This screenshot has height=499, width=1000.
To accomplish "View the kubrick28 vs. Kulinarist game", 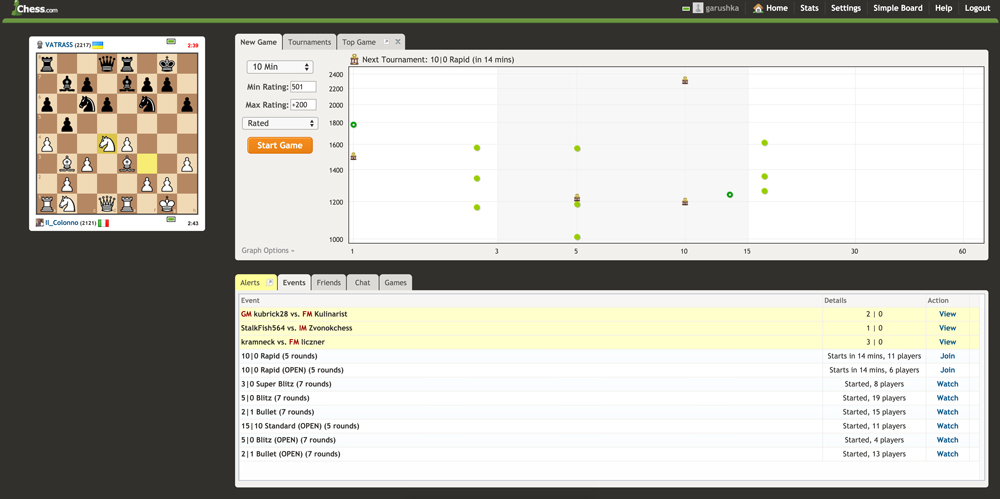I will pyautogui.click(x=947, y=314).
